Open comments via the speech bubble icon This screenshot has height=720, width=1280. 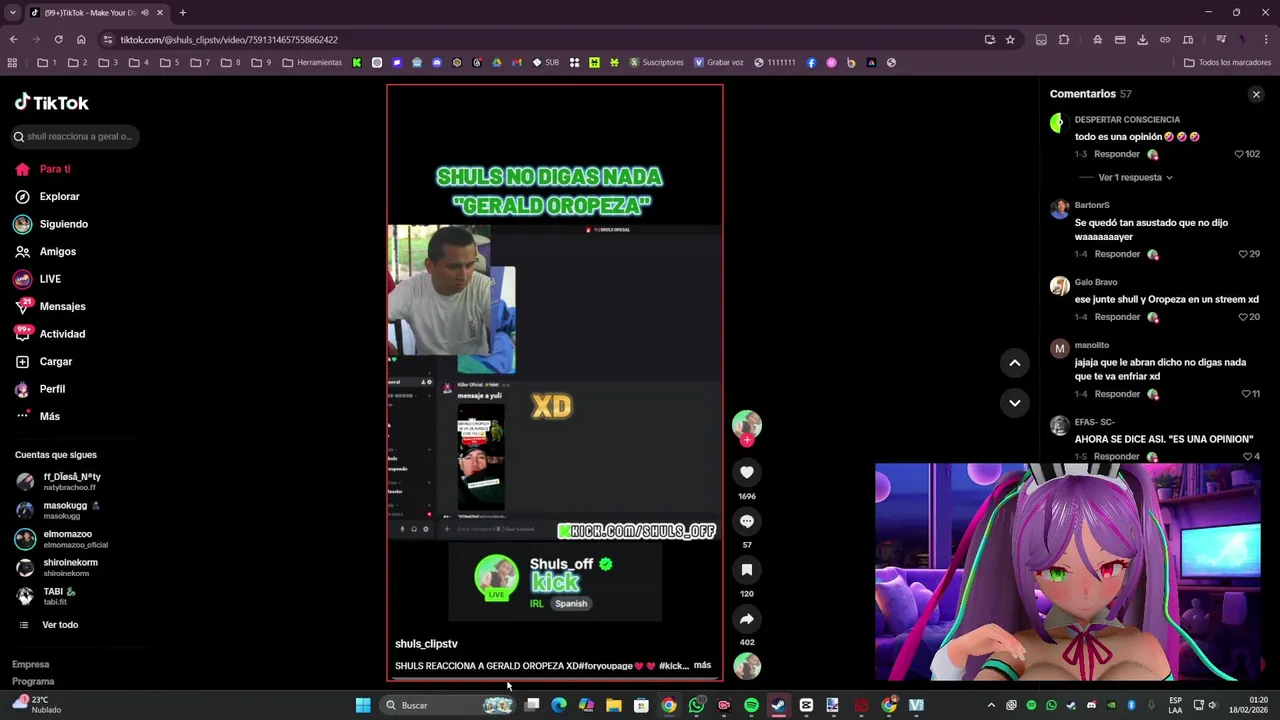[x=747, y=521]
